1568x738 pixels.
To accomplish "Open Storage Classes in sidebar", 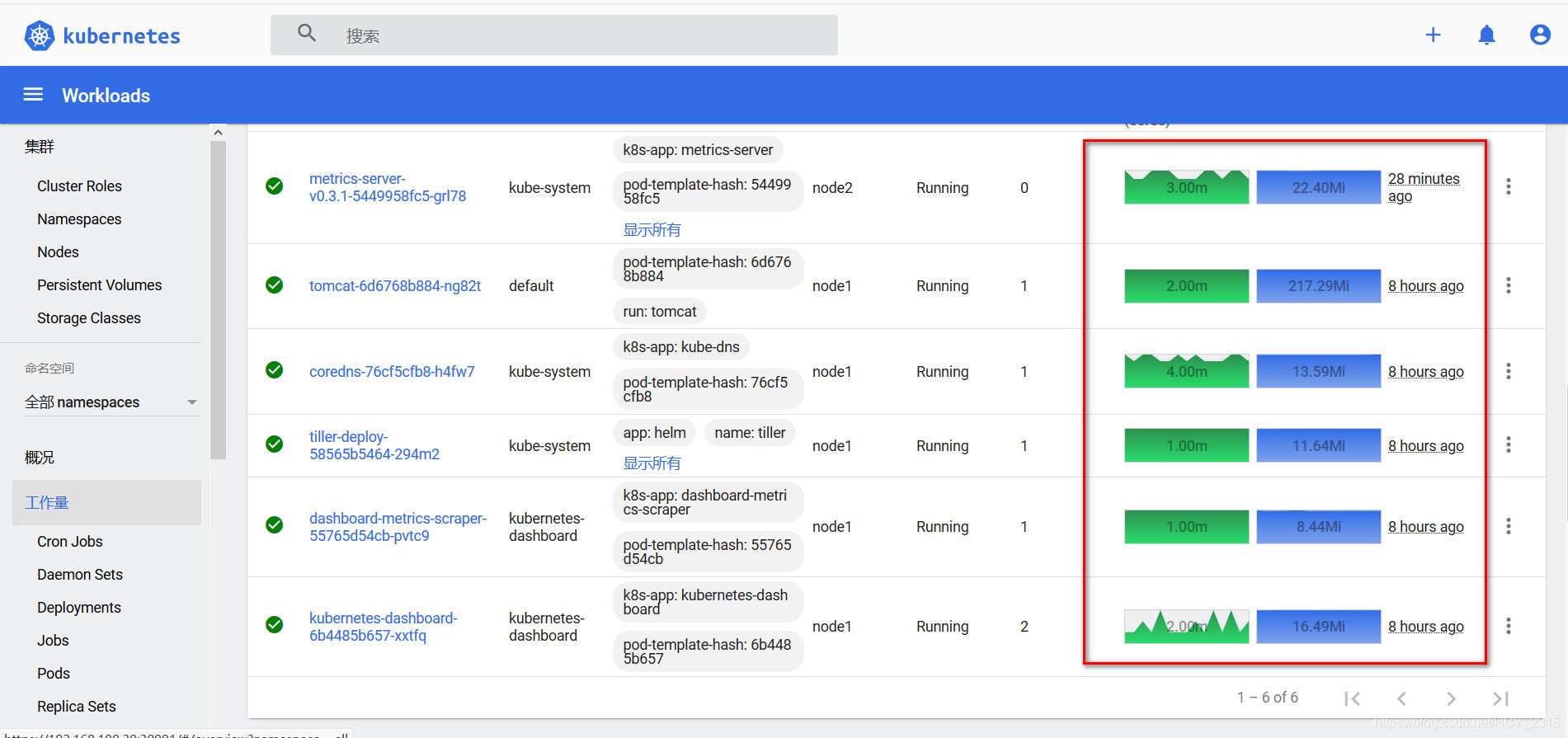I will coord(89,318).
